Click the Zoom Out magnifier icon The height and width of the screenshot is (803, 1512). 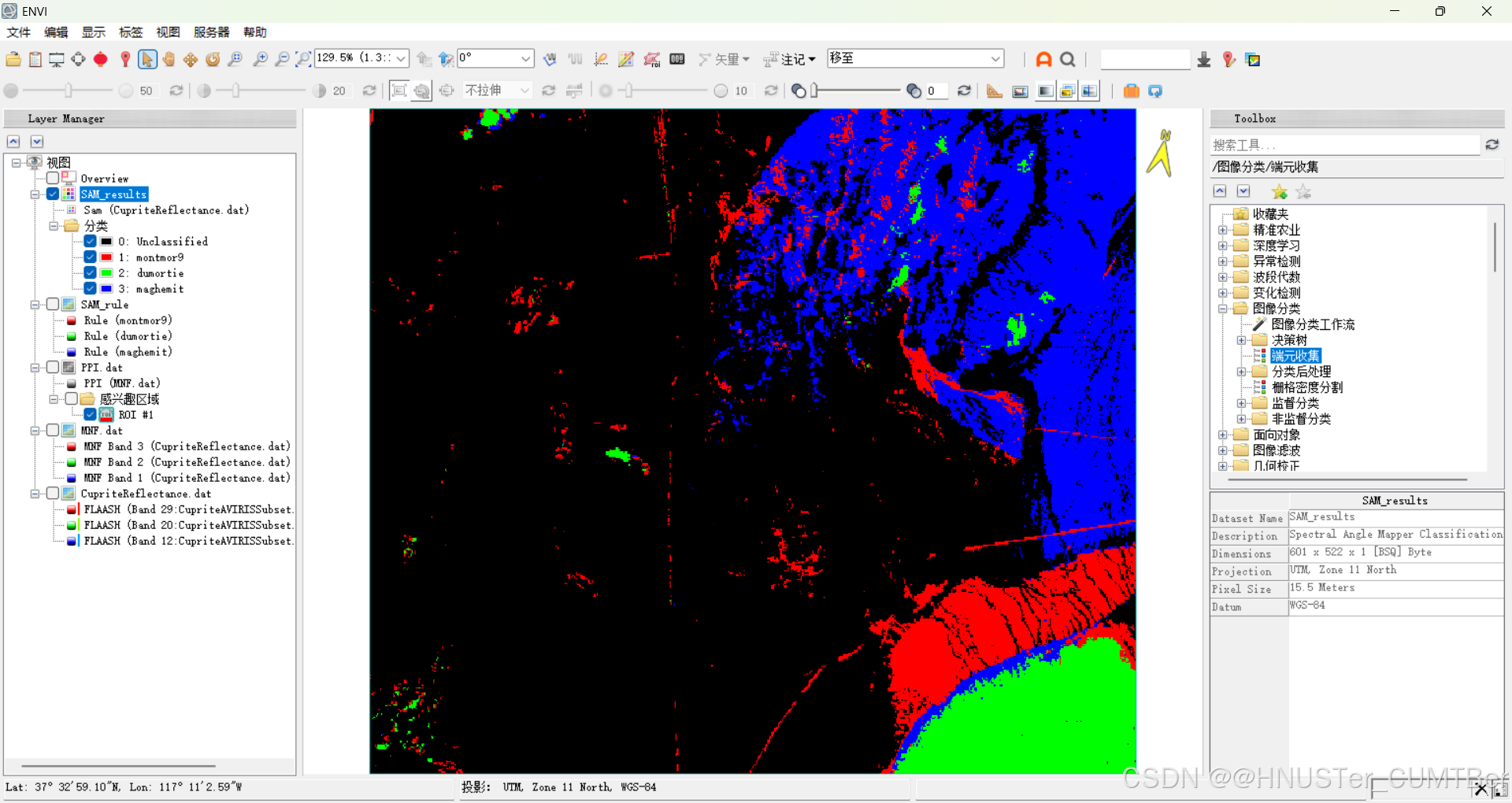[282, 59]
